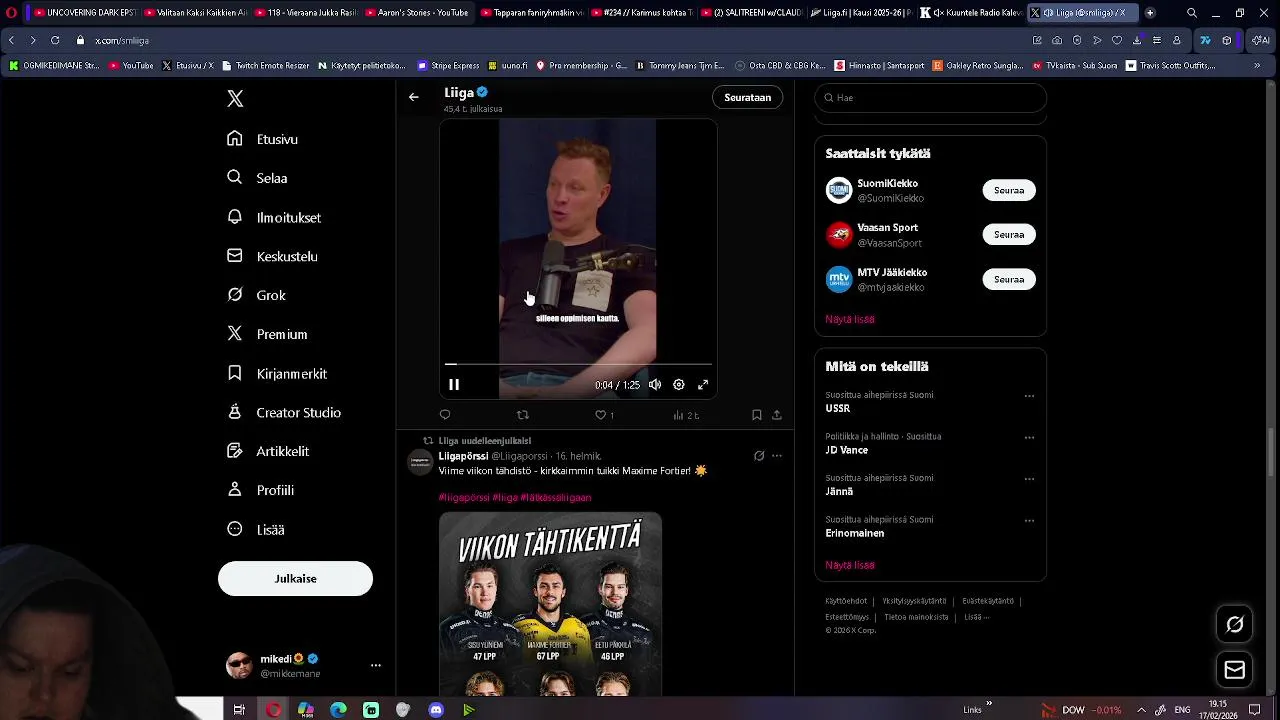Open Hinnasto Santasport bookmark

880,66
